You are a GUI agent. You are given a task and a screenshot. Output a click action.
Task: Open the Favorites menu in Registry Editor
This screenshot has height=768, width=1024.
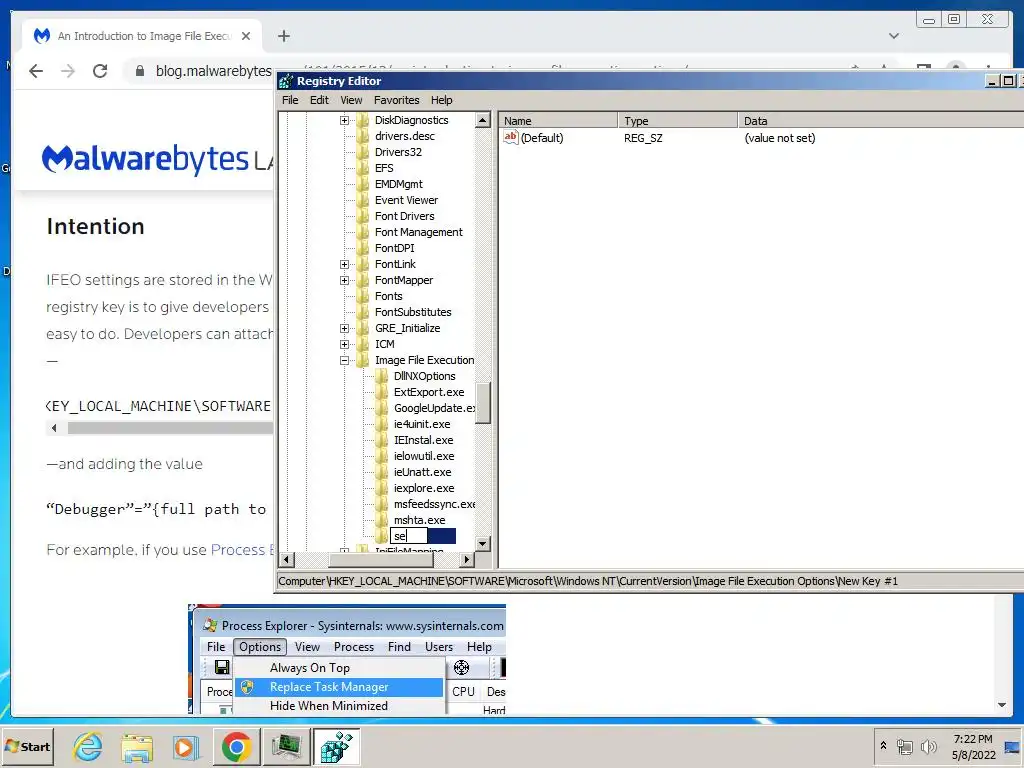[x=396, y=100]
